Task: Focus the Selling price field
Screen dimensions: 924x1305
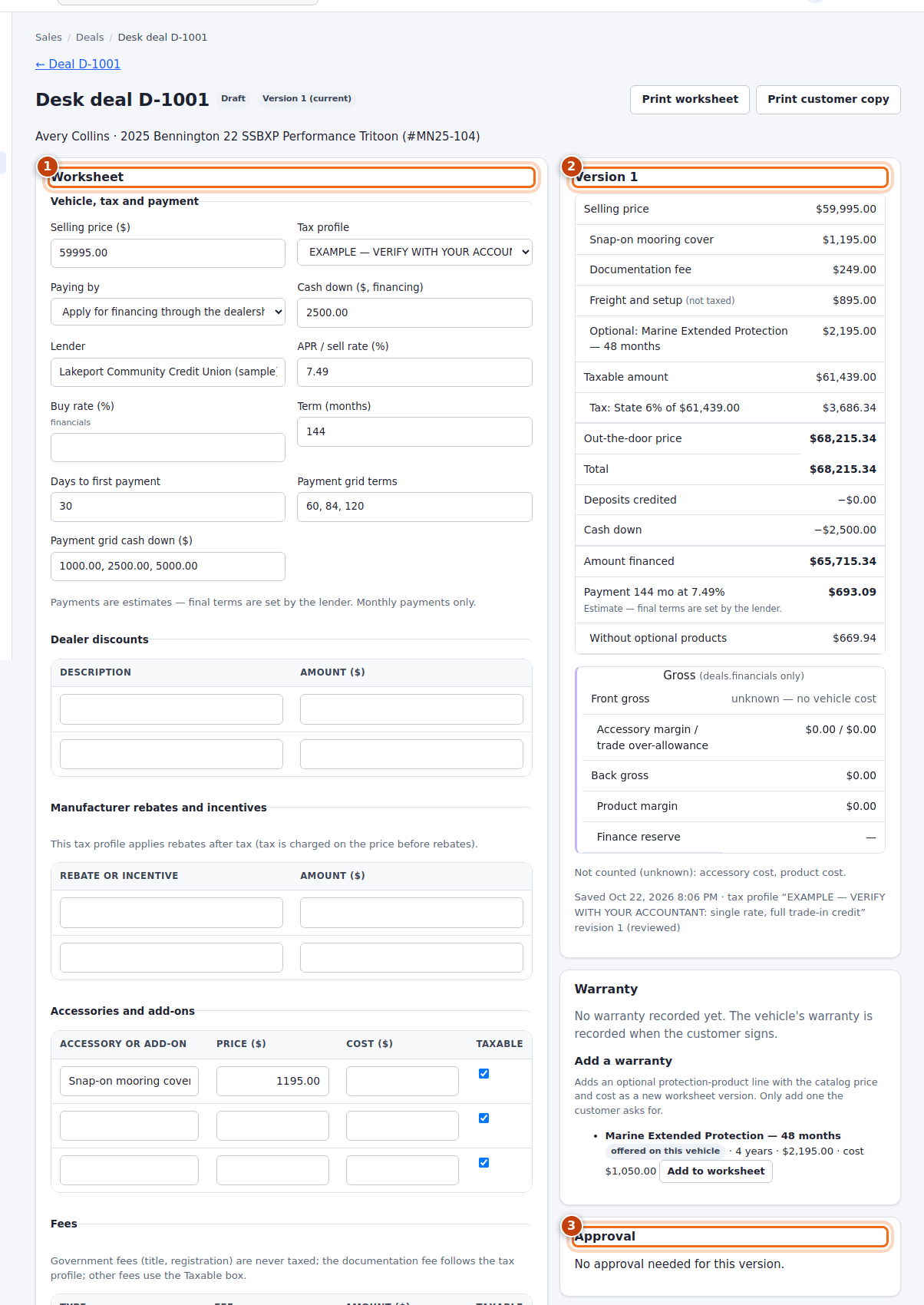Action: point(168,253)
